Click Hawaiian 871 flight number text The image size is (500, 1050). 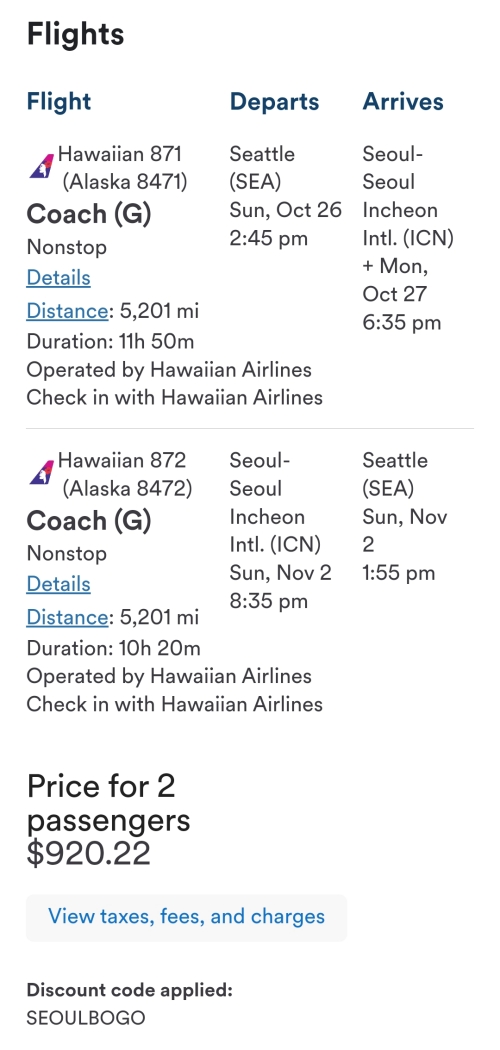(x=120, y=154)
